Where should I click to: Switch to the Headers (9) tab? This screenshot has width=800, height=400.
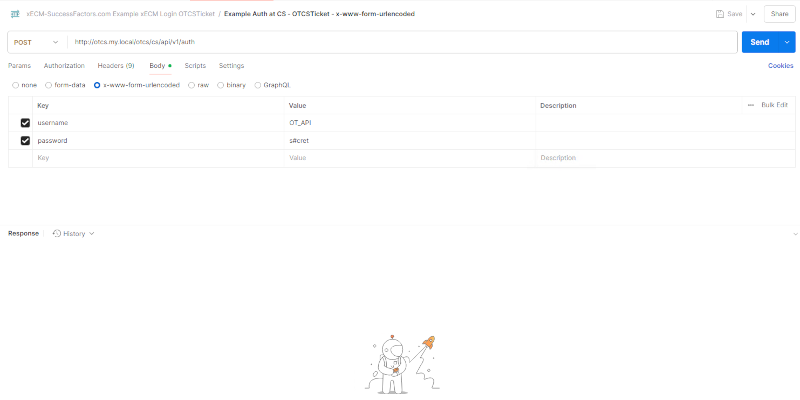(x=116, y=65)
